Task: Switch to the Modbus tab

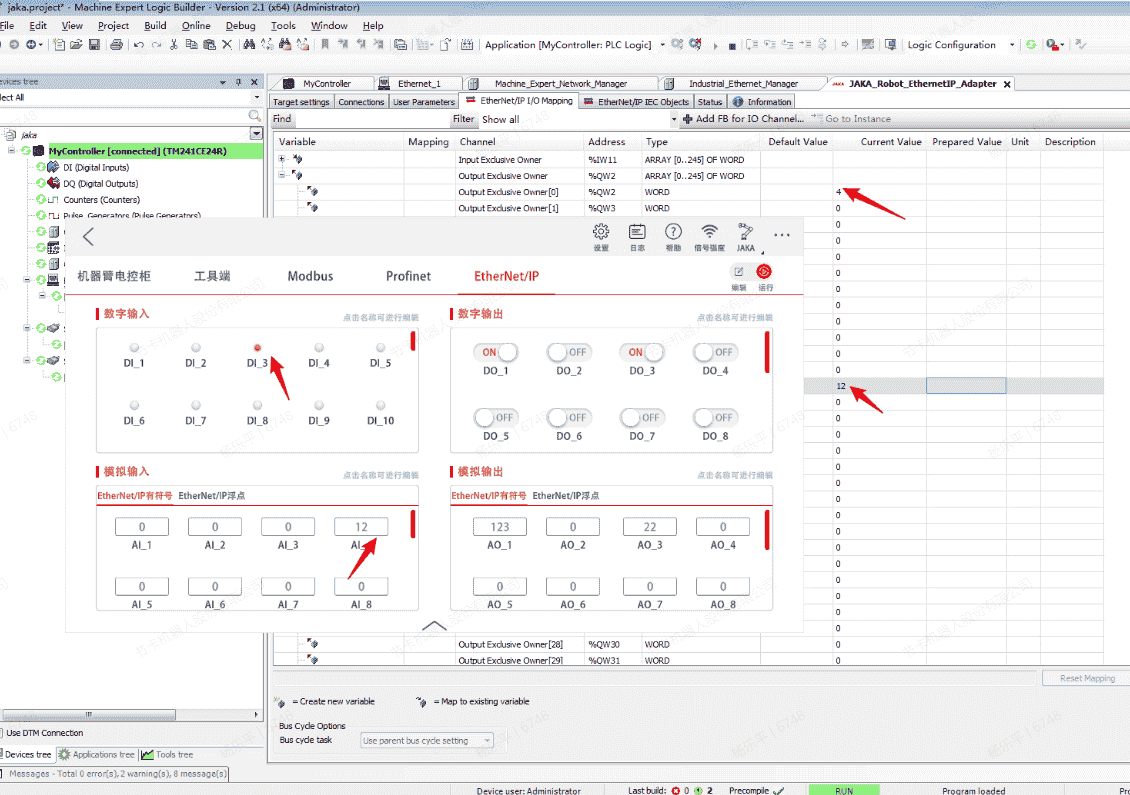Action: click(x=310, y=276)
